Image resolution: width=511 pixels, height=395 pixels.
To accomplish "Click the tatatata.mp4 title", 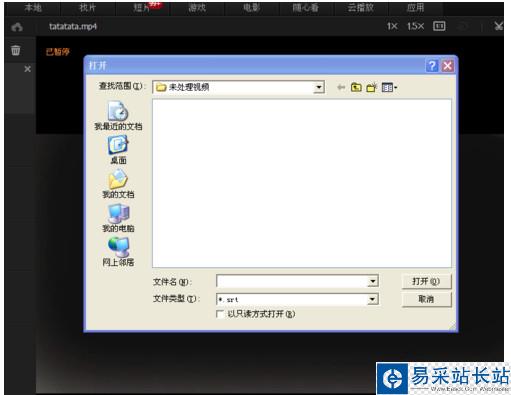I will 73,26.
